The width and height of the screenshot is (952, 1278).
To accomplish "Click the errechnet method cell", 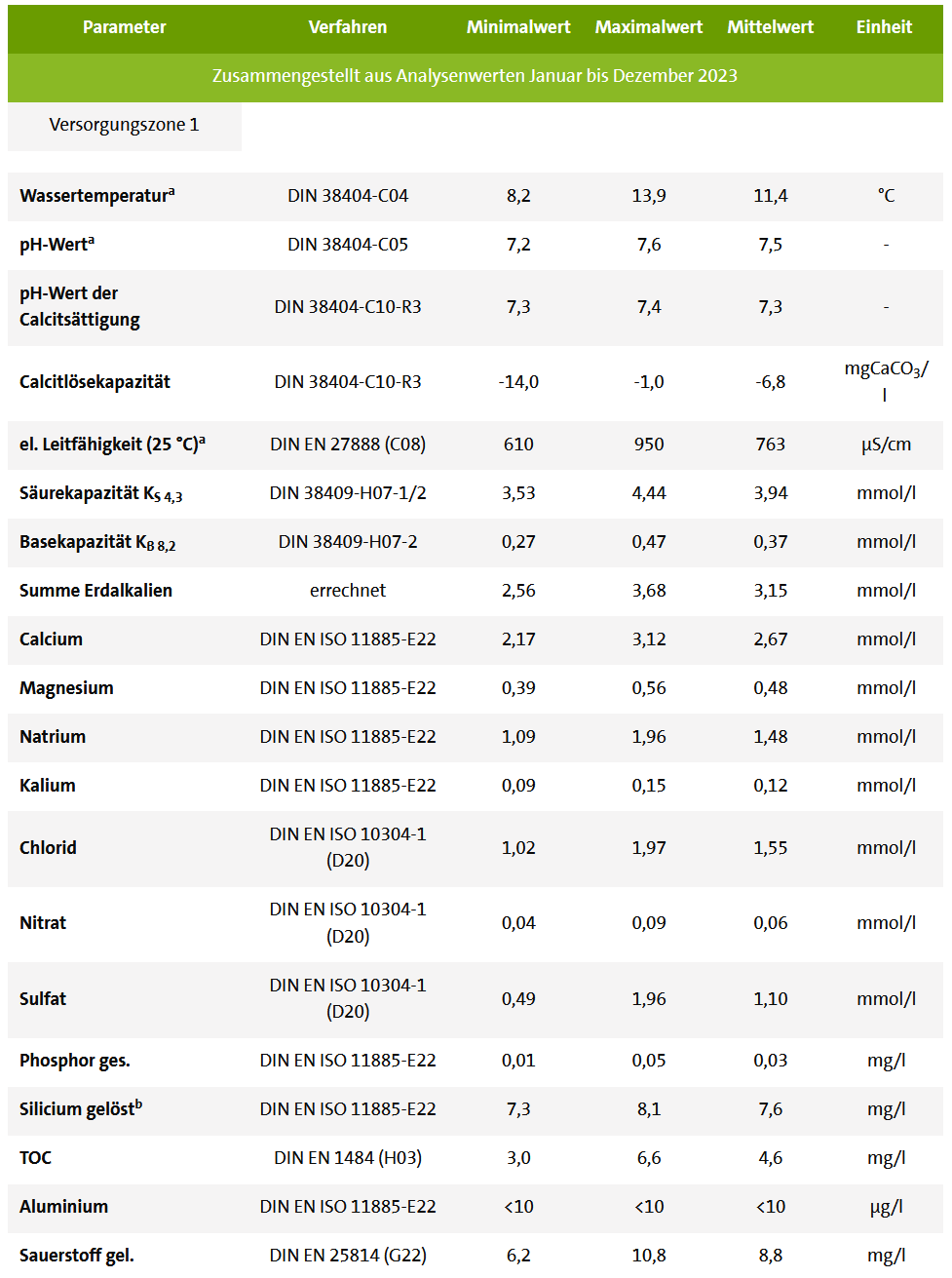I will tap(348, 591).
